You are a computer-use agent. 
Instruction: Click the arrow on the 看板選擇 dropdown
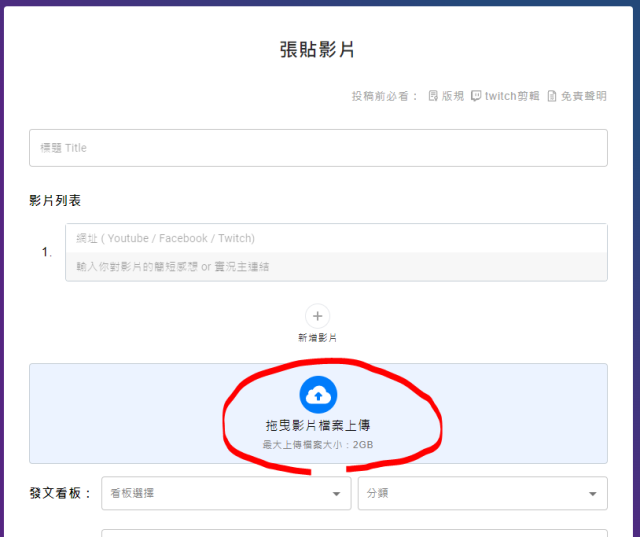click(x=336, y=493)
